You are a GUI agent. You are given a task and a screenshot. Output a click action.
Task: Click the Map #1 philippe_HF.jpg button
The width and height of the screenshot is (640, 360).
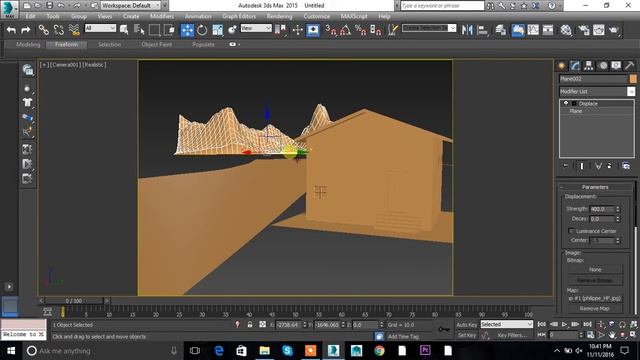[595, 298]
